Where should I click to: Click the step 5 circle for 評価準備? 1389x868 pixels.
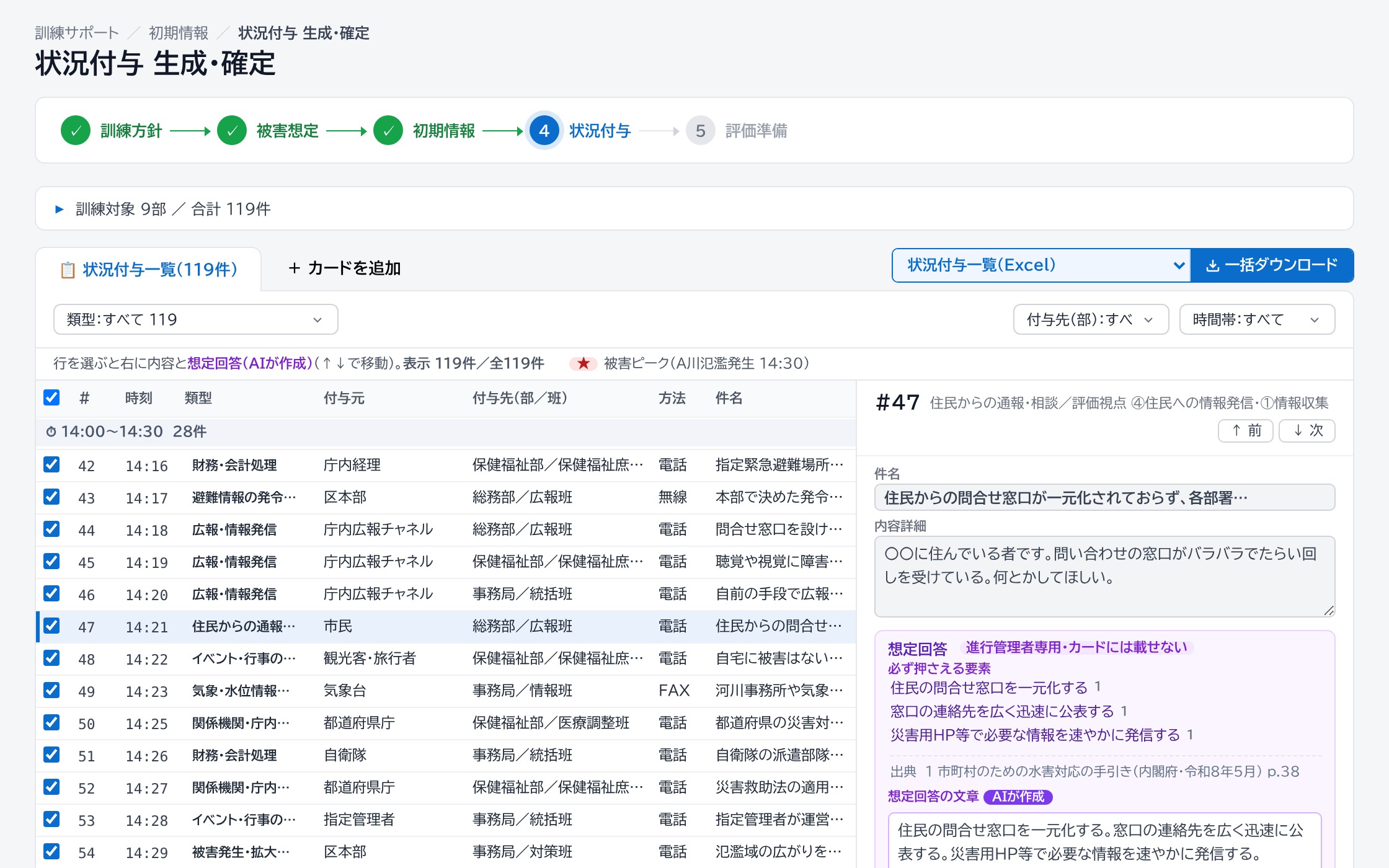[701, 131]
